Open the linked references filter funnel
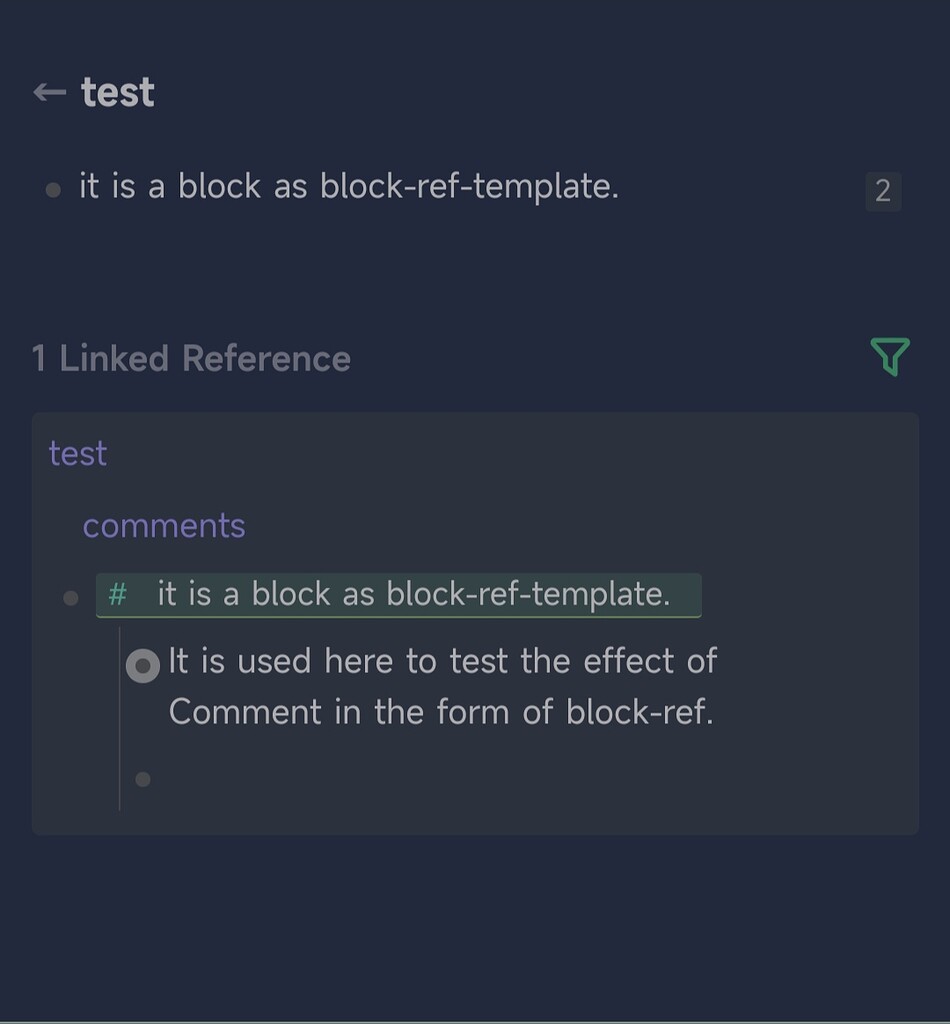 click(x=890, y=357)
